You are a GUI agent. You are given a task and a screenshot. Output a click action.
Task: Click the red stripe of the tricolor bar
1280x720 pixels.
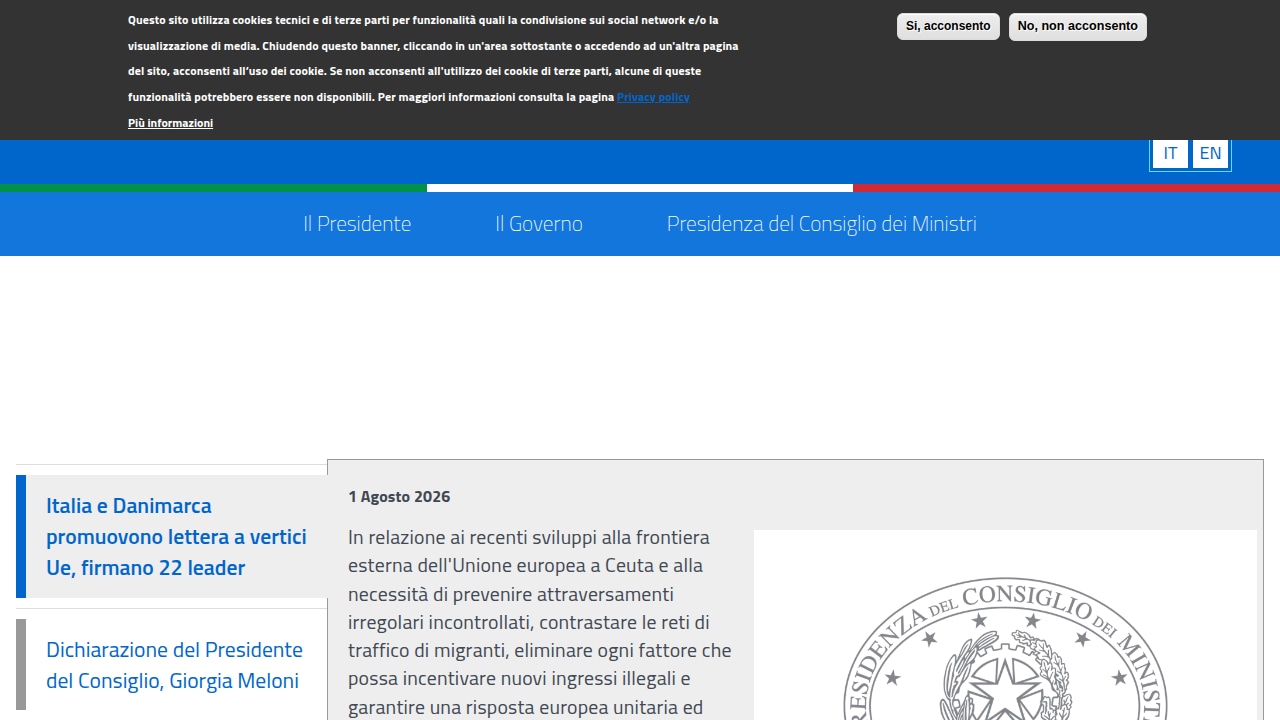click(x=1066, y=188)
